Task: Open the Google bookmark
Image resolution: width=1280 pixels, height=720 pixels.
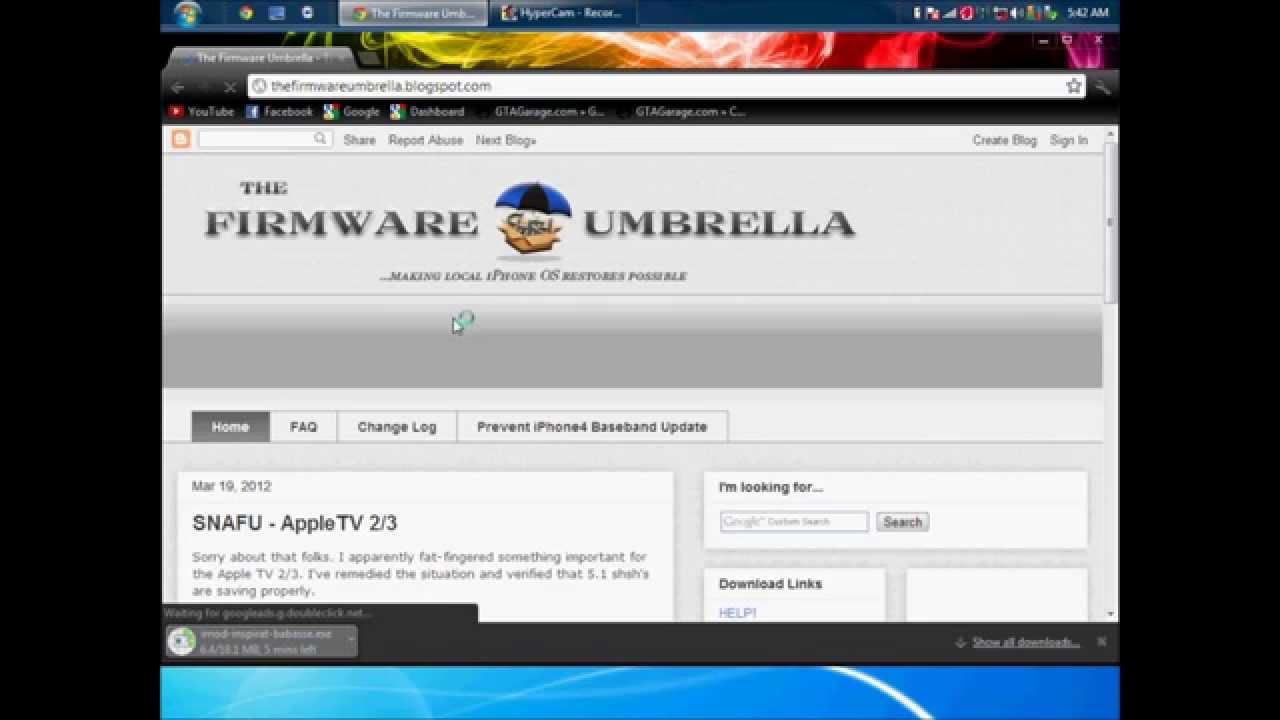Action: 351,112
